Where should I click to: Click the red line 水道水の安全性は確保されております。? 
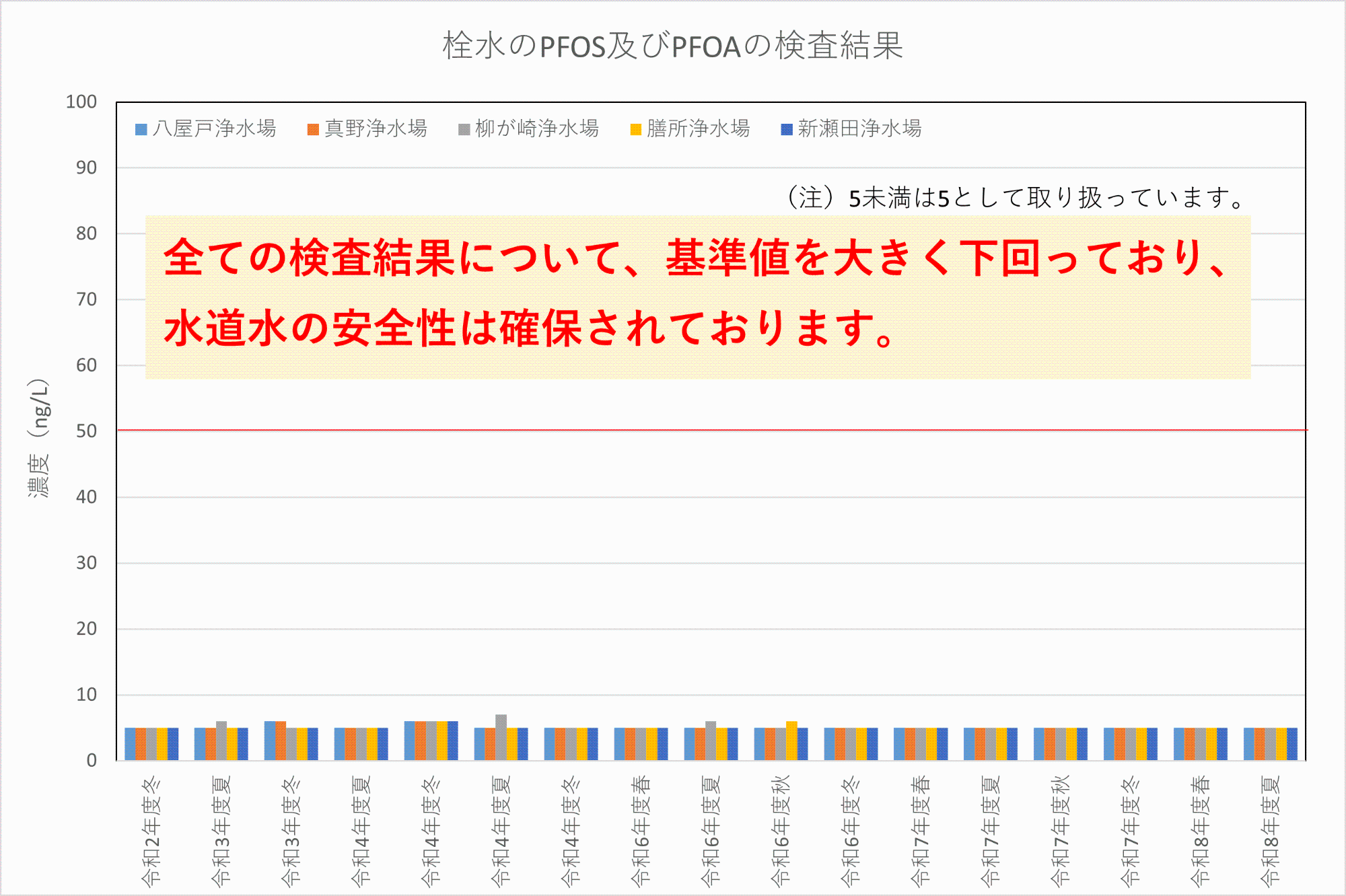(x=530, y=328)
